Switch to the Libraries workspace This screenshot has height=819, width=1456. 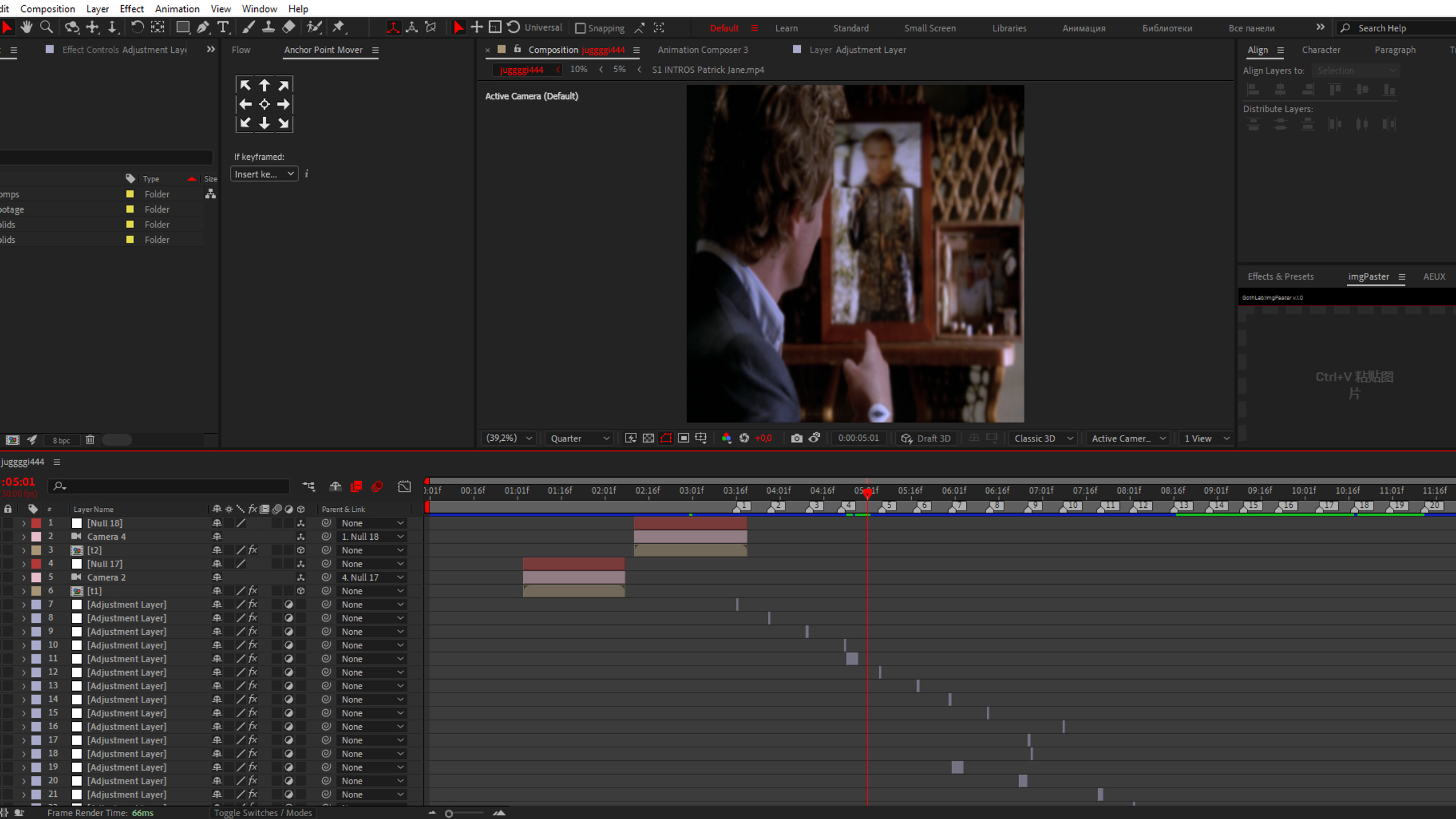[x=1009, y=28]
